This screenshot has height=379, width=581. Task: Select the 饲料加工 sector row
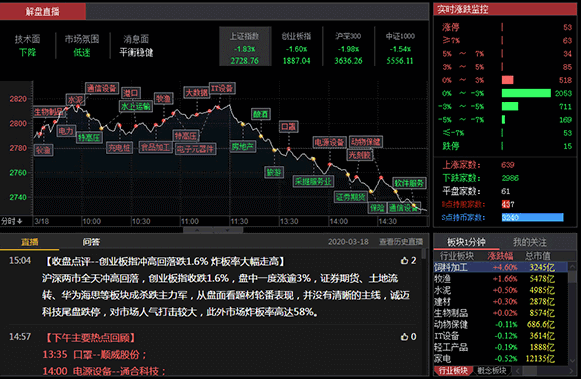[500, 267]
